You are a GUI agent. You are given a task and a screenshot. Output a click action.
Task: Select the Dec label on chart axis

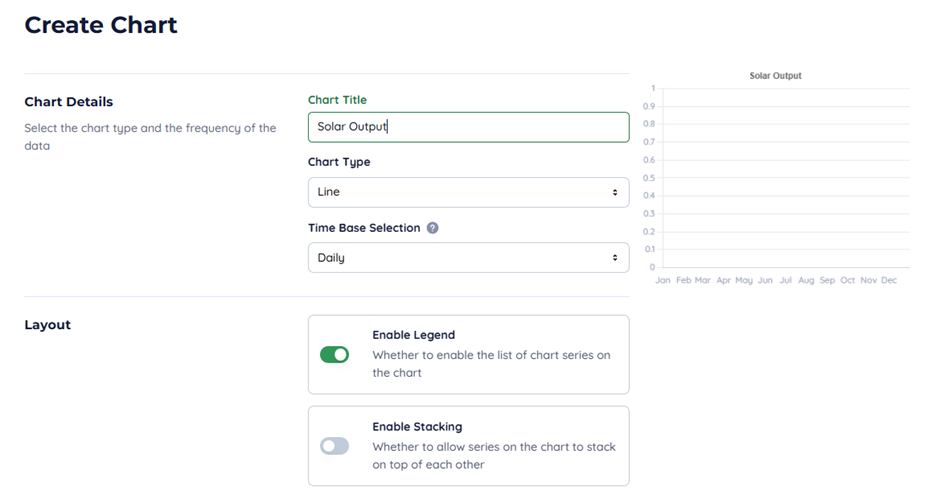pos(889,281)
